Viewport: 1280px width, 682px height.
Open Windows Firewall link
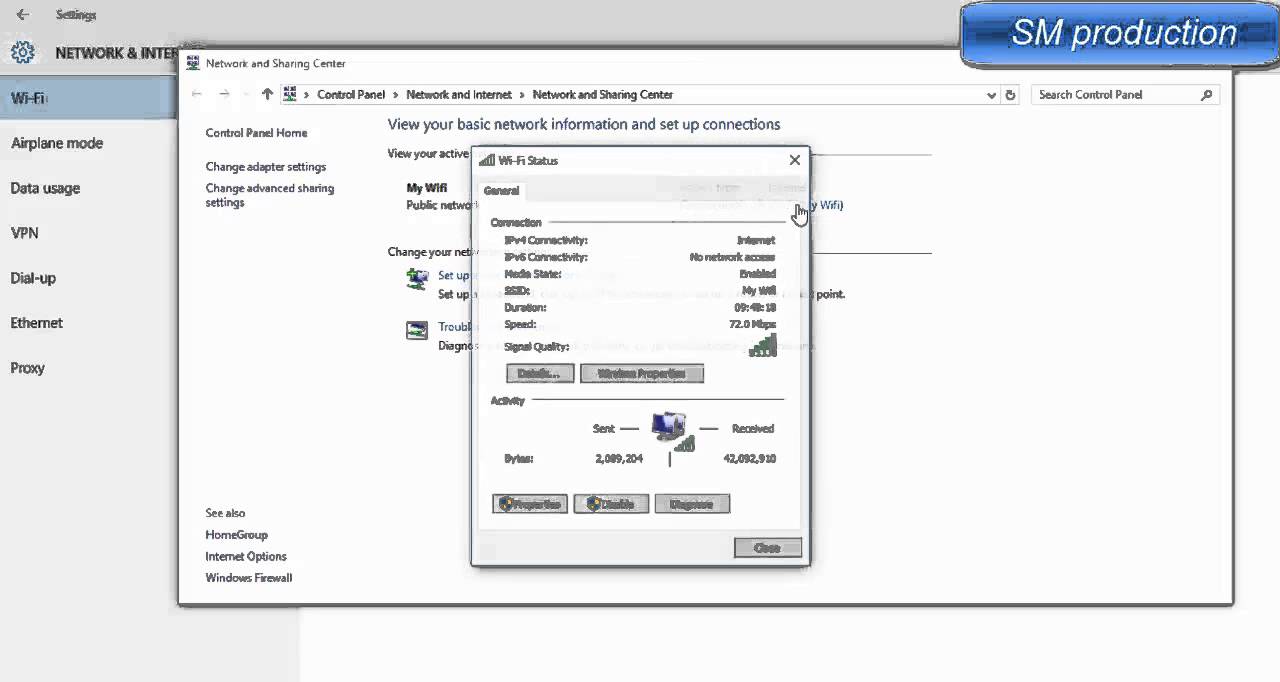tap(249, 578)
